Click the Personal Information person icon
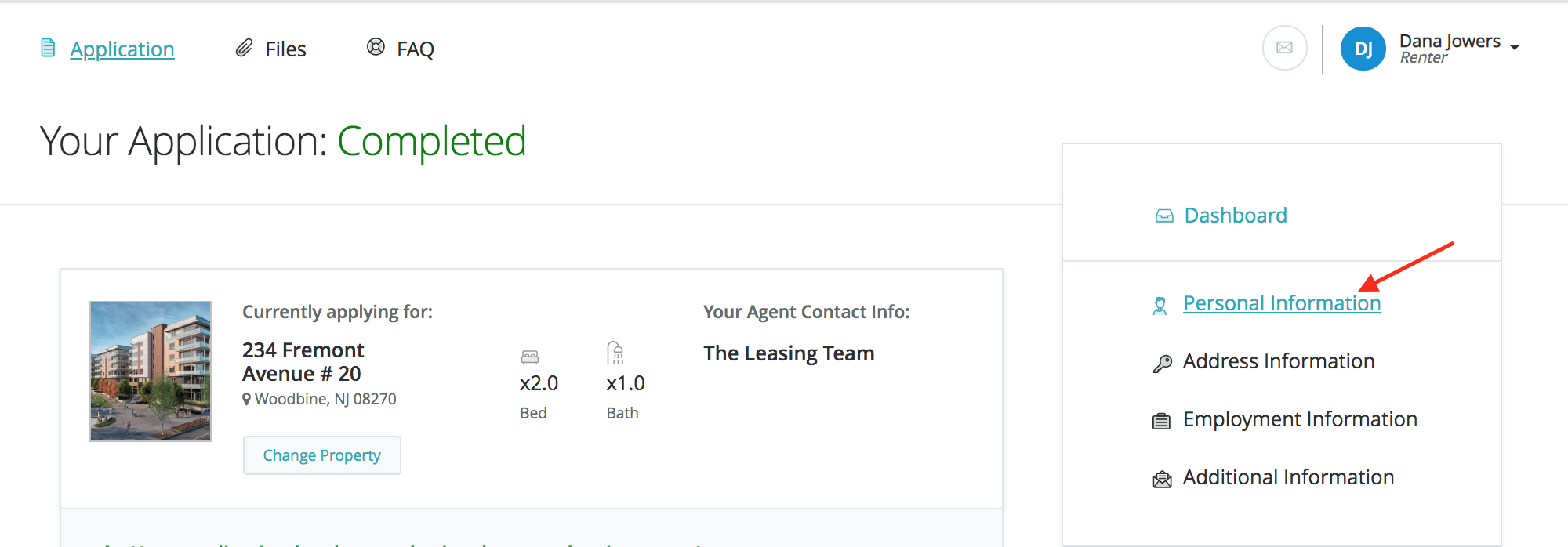 (x=1160, y=306)
